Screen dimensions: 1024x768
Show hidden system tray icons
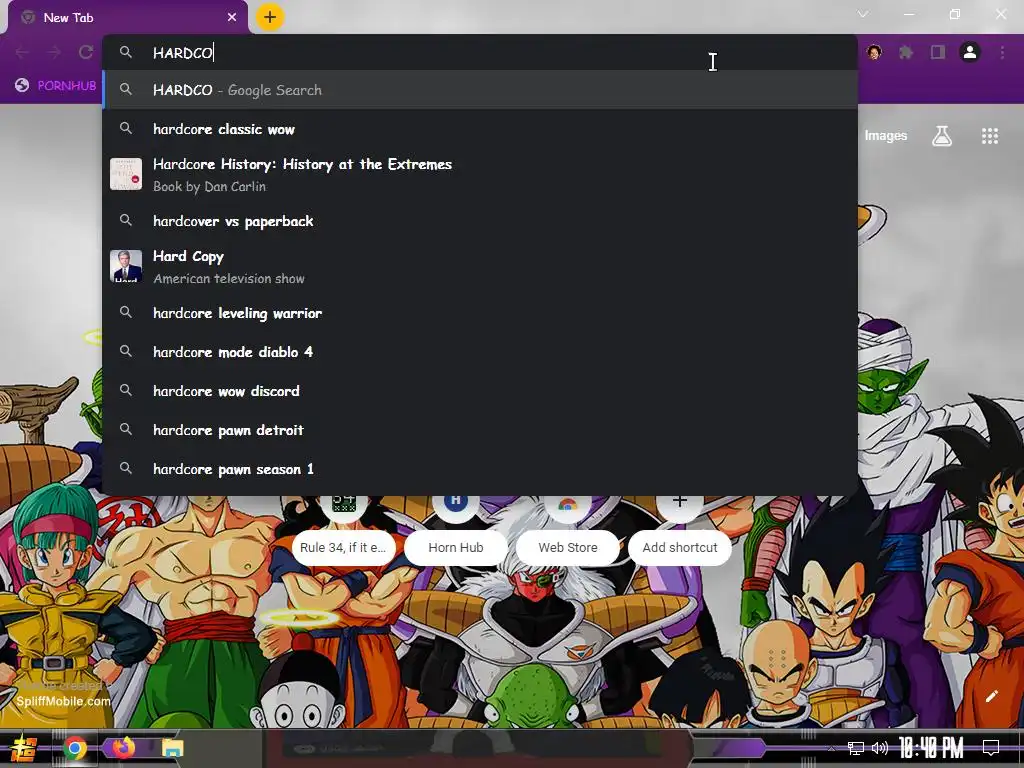coord(831,749)
